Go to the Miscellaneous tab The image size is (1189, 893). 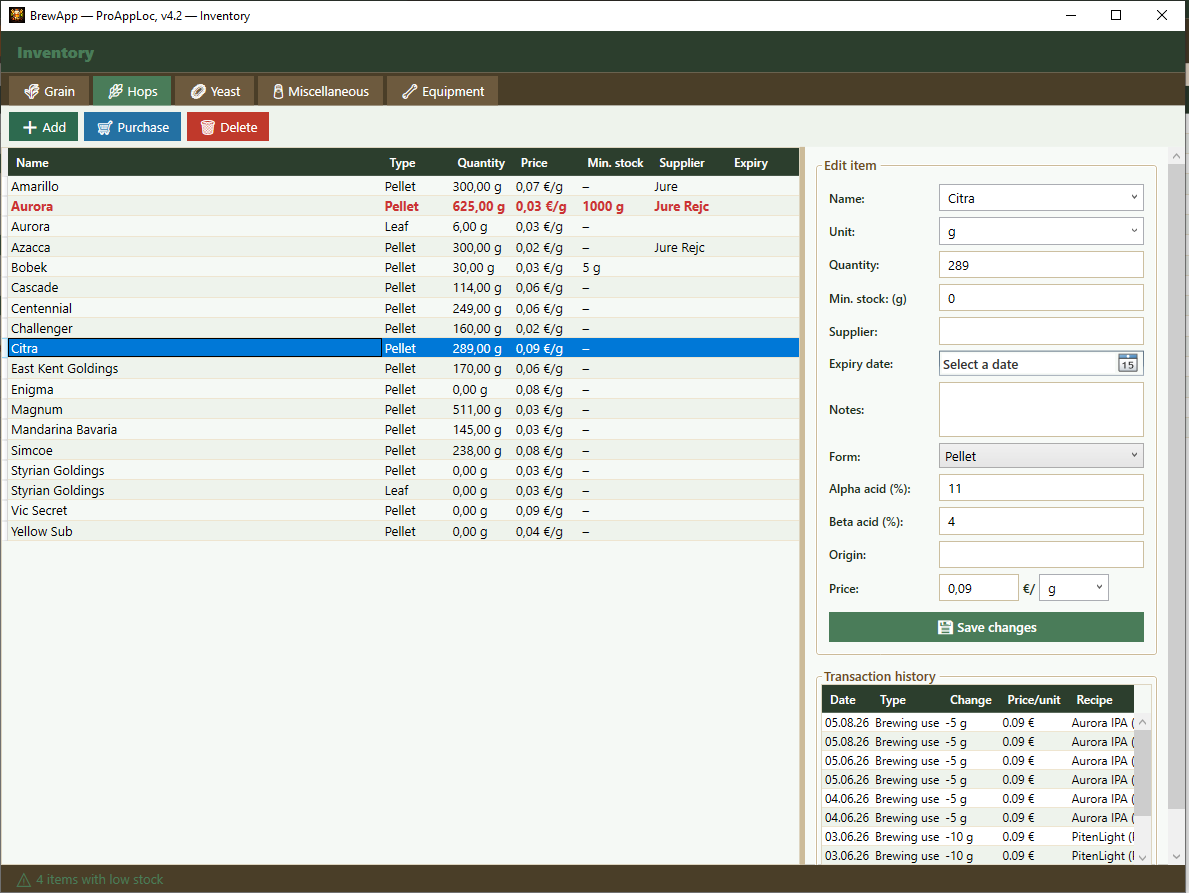[x=321, y=91]
